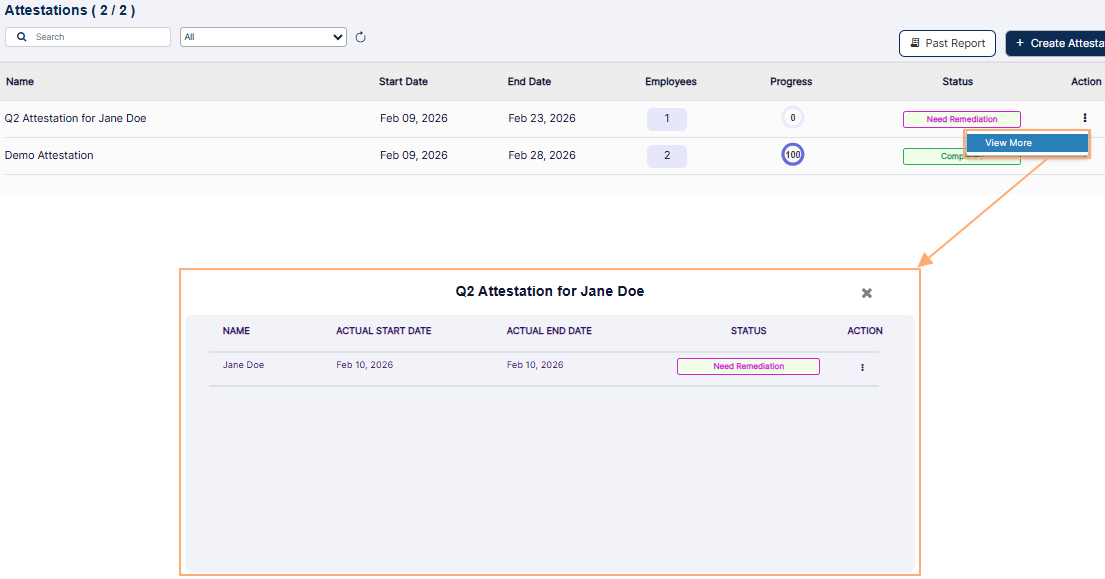The width and height of the screenshot is (1105, 579).
Task: Select View More from the action menu
Action: [1026, 142]
